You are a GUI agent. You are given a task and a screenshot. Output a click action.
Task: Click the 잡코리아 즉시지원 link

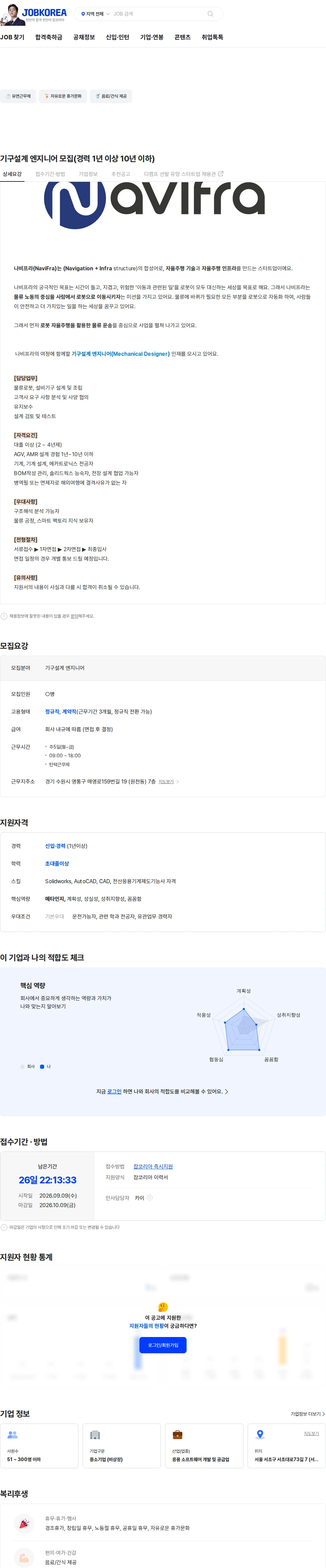pyautogui.click(x=153, y=1166)
